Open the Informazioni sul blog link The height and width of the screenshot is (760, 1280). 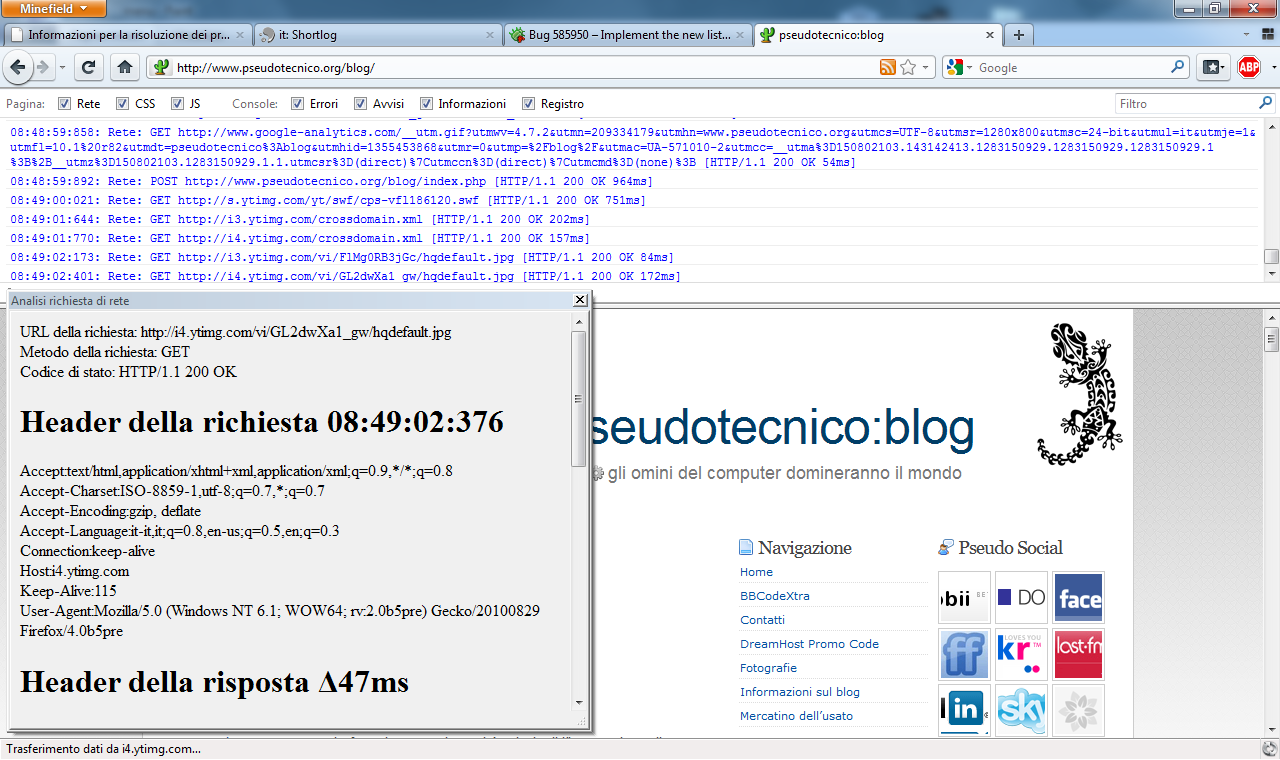pos(800,692)
